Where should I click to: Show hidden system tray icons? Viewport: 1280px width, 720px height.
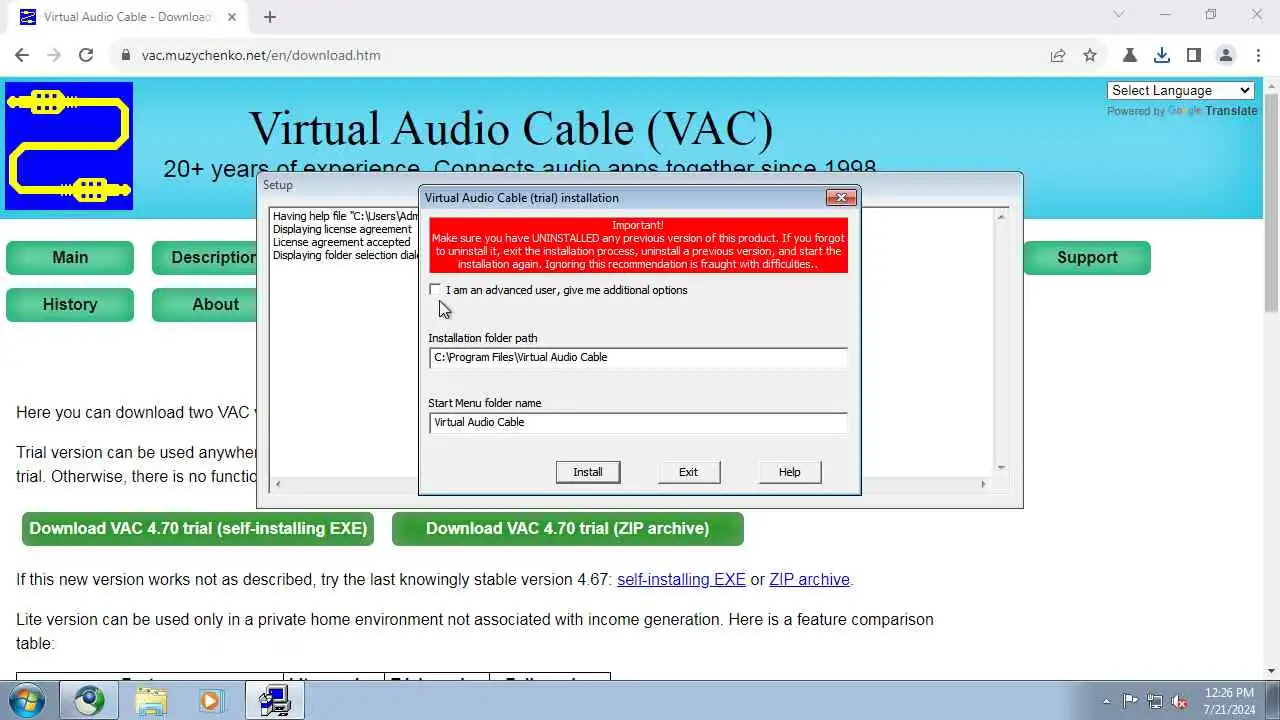[1106, 701]
